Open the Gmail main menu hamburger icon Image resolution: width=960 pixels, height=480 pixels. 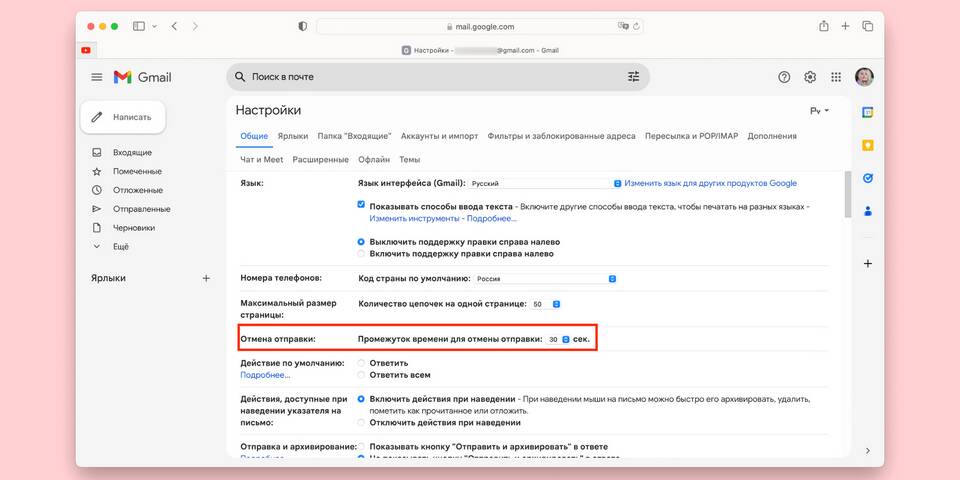[97, 77]
